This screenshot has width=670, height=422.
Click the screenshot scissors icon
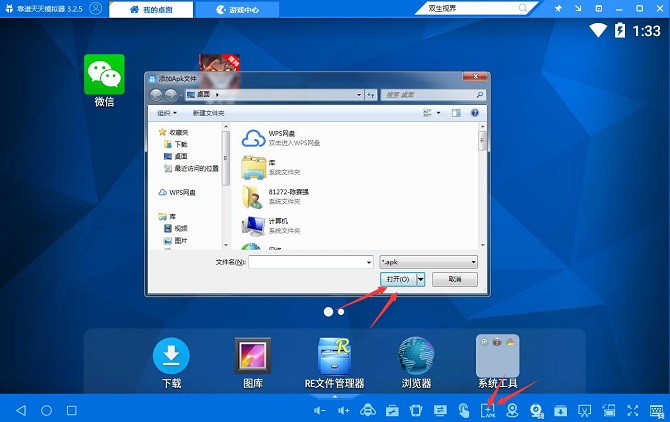click(584, 410)
